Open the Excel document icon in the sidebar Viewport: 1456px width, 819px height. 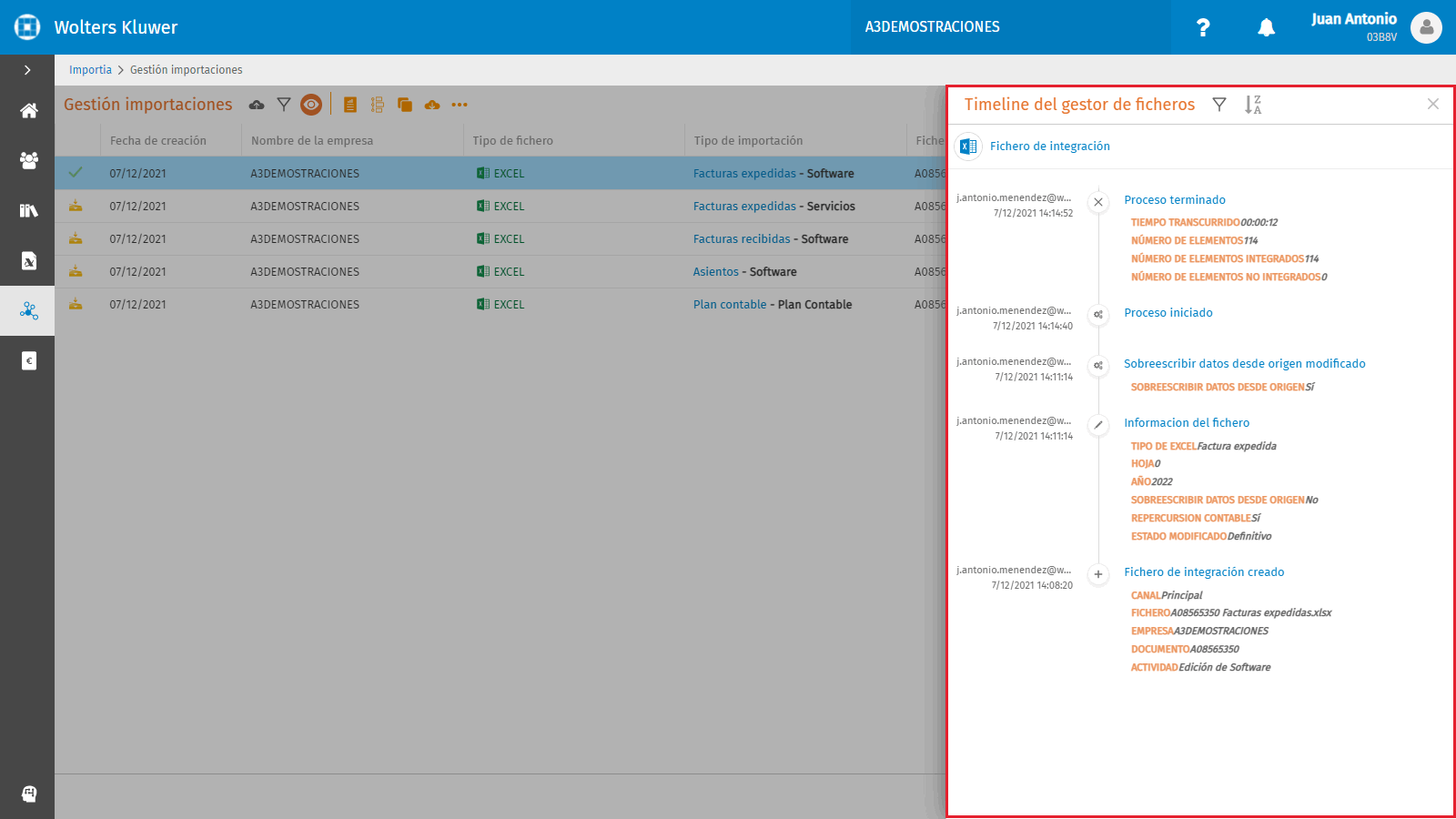pos(28,260)
